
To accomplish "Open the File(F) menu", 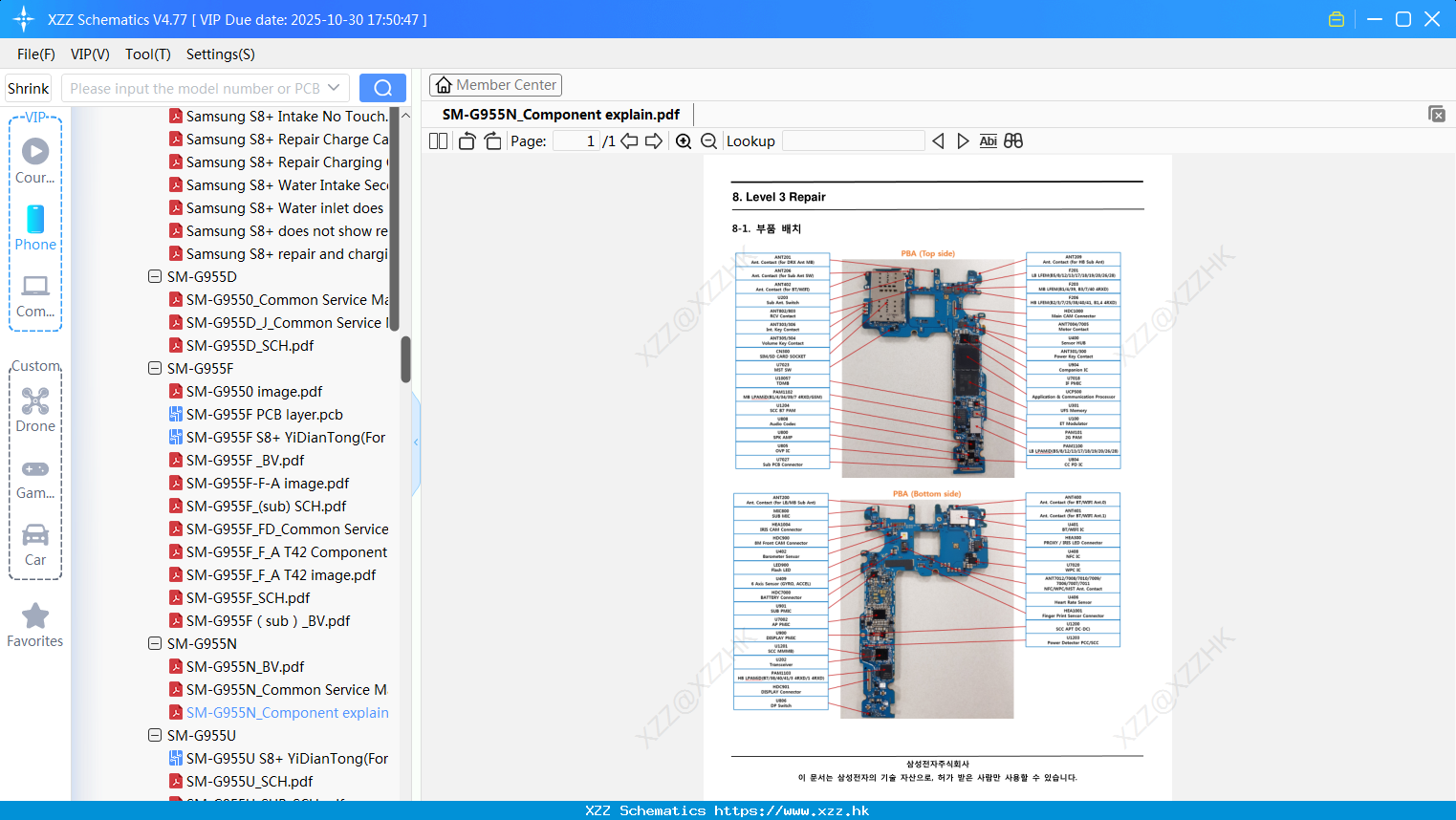I will coord(36,54).
